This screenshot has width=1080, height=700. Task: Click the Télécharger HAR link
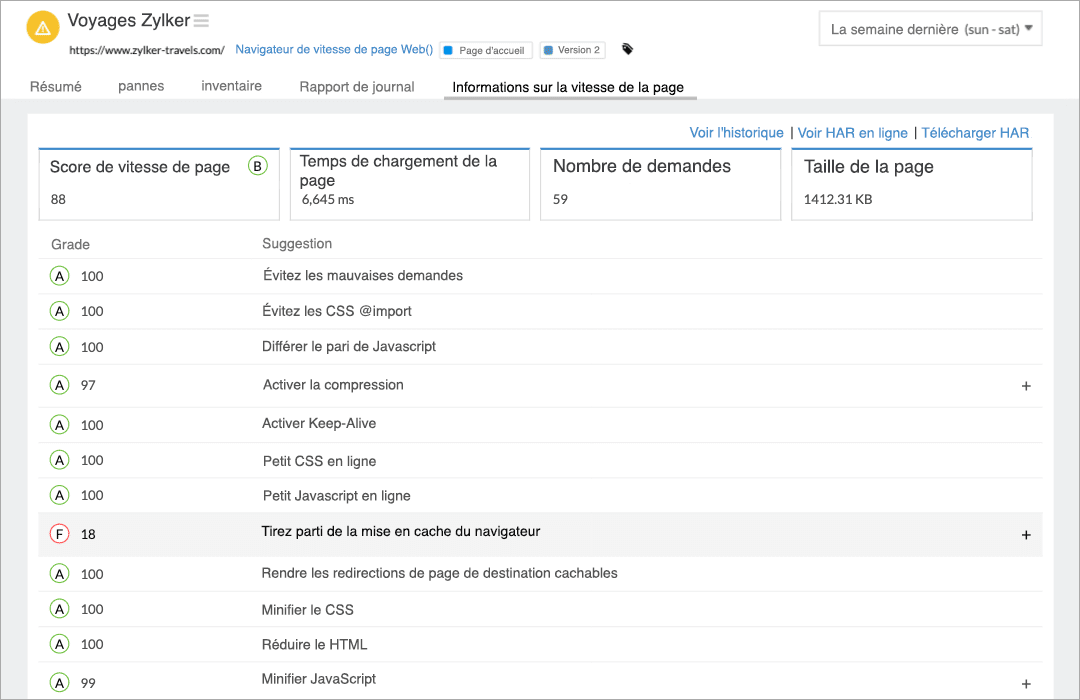click(x=975, y=133)
